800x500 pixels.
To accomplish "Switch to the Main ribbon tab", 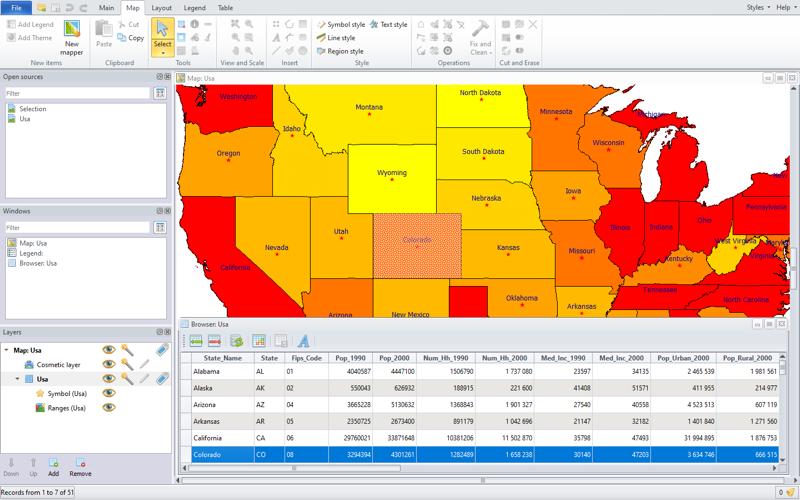I will tap(106, 8).
